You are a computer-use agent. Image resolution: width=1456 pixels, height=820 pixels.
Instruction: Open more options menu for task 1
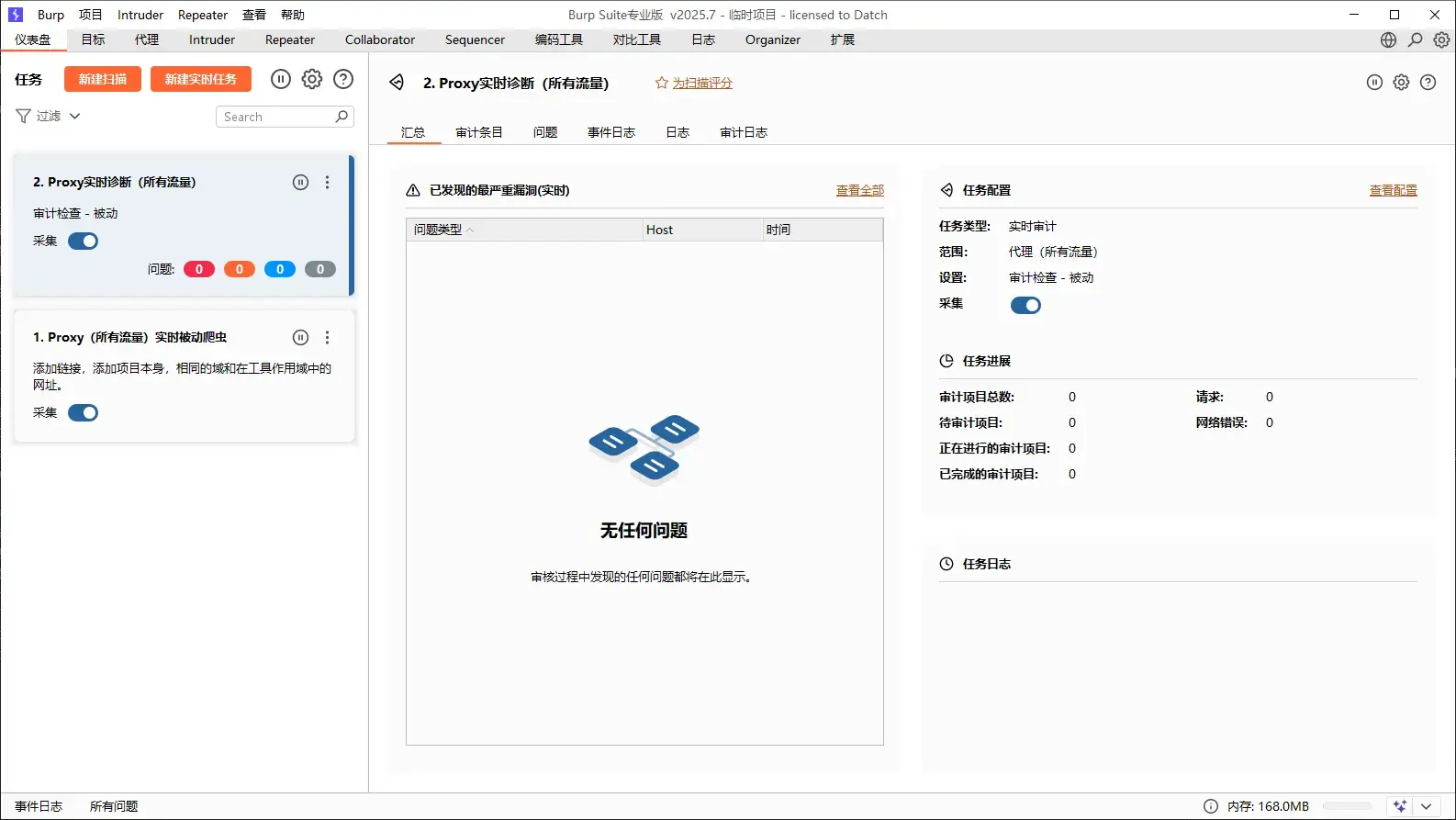pos(327,337)
